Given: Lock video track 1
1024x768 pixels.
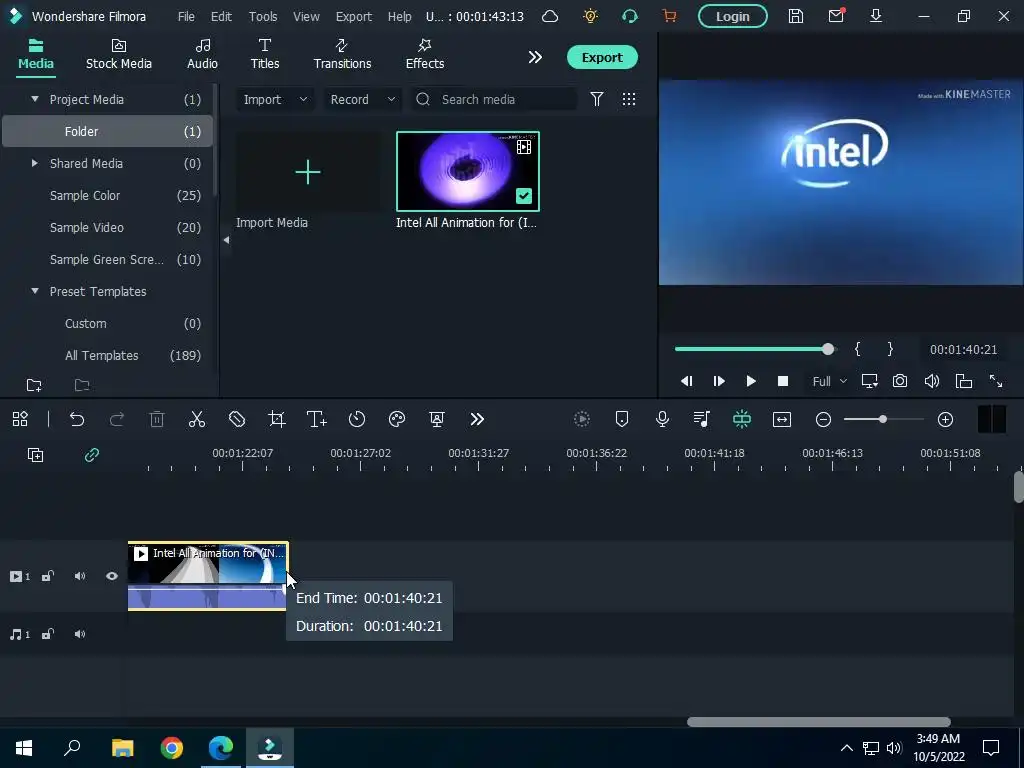Looking at the screenshot, I should tap(48, 576).
